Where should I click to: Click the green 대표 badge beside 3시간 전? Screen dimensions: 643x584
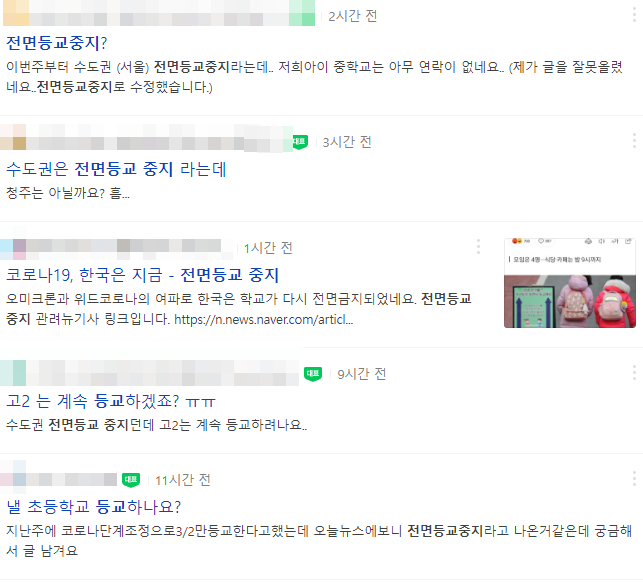tap(300, 142)
